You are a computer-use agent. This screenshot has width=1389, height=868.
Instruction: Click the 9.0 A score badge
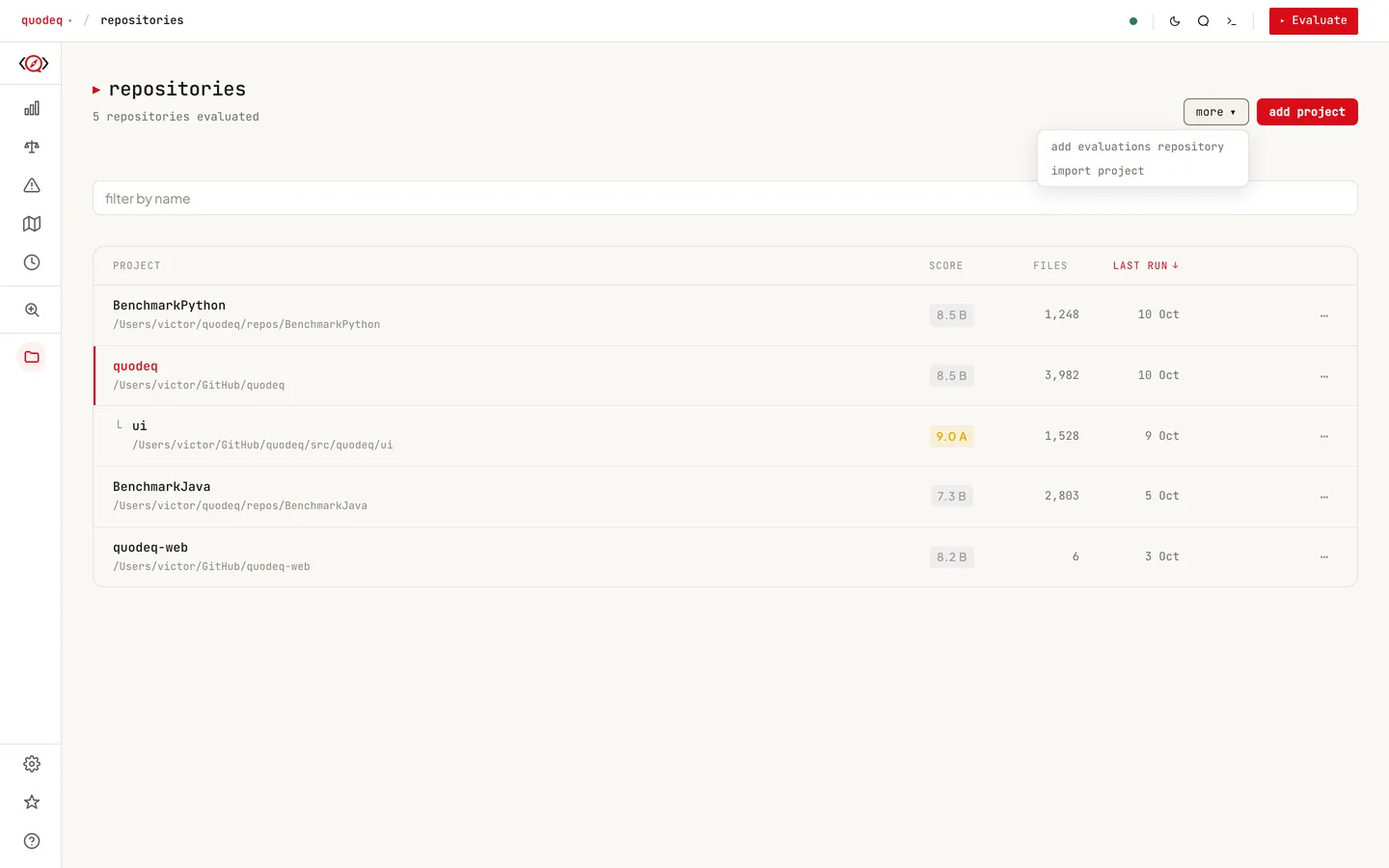[x=951, y=437]
